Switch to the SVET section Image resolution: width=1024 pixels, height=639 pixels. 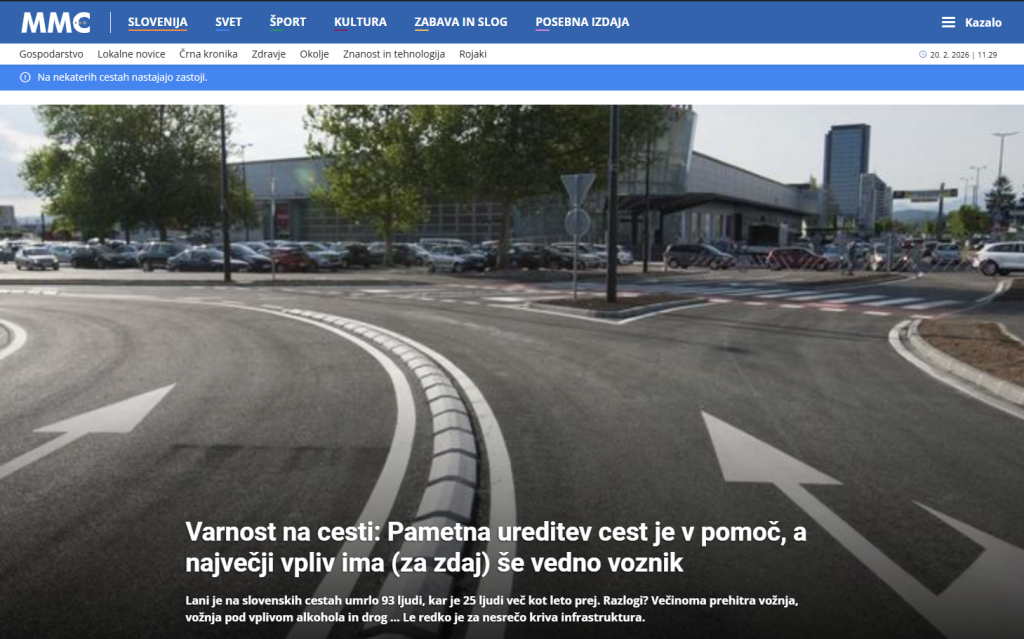(x=228, y=19)
